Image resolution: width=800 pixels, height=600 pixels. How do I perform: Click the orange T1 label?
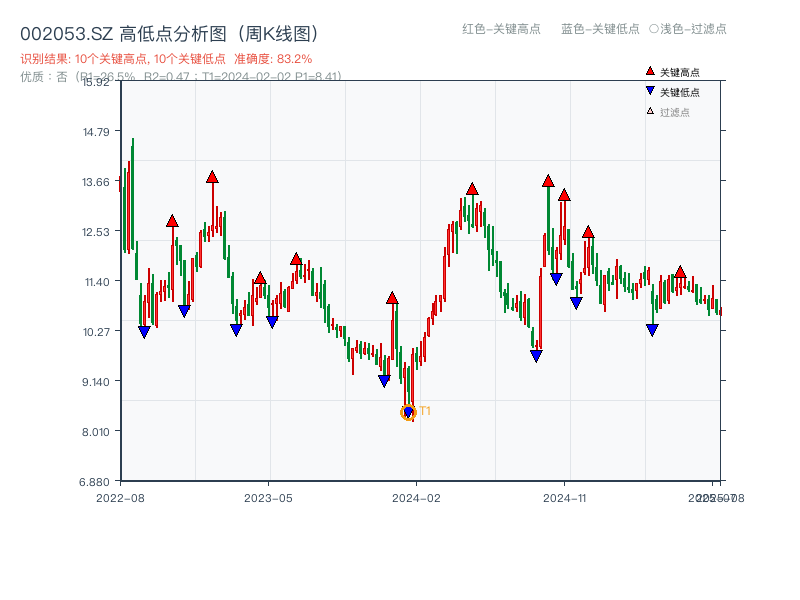point(425,411)
